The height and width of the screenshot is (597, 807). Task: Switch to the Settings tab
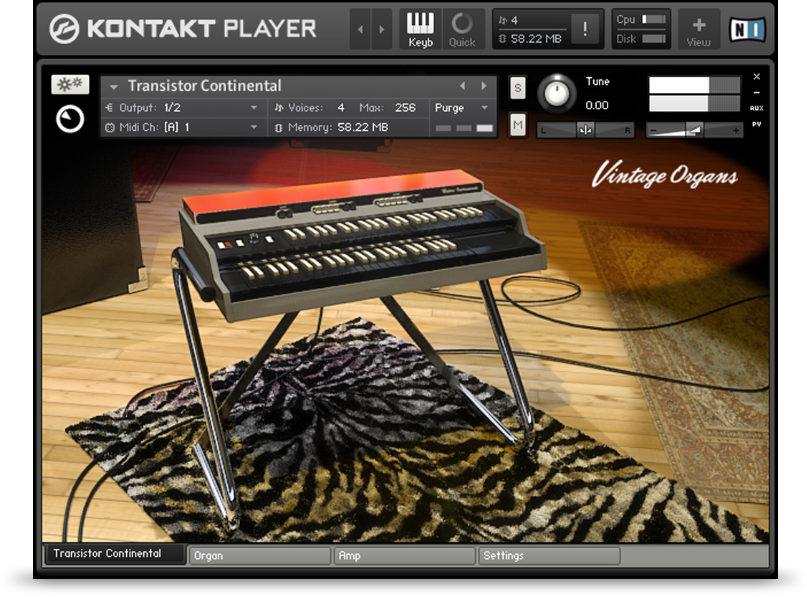pos(550,556)
